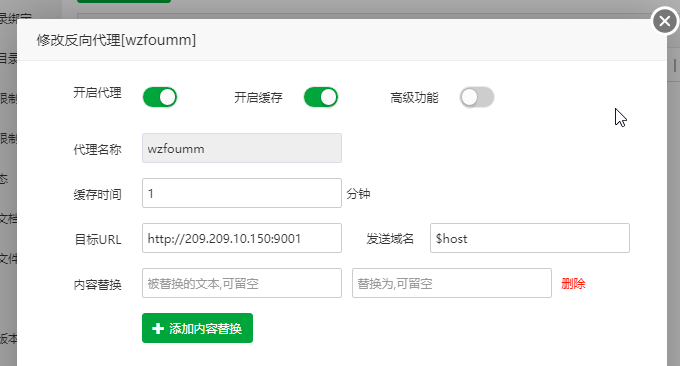Click the 开启代理 label
Screen dimensions: 680x366
point(98,92)
